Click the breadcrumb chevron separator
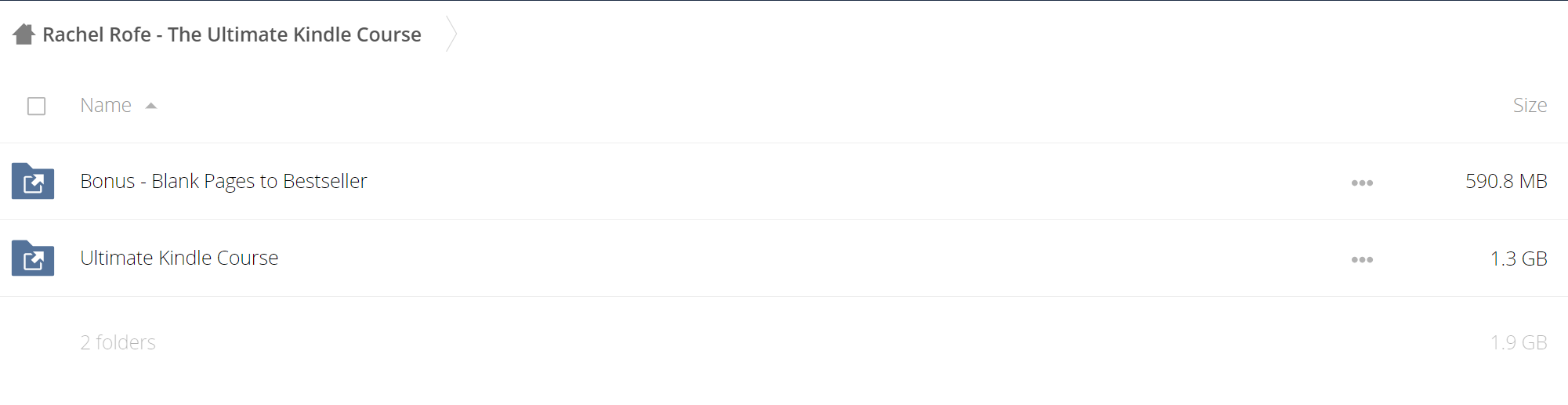Image resolution: width=1568 pixels, height=405 pixels. coord(451,34)
